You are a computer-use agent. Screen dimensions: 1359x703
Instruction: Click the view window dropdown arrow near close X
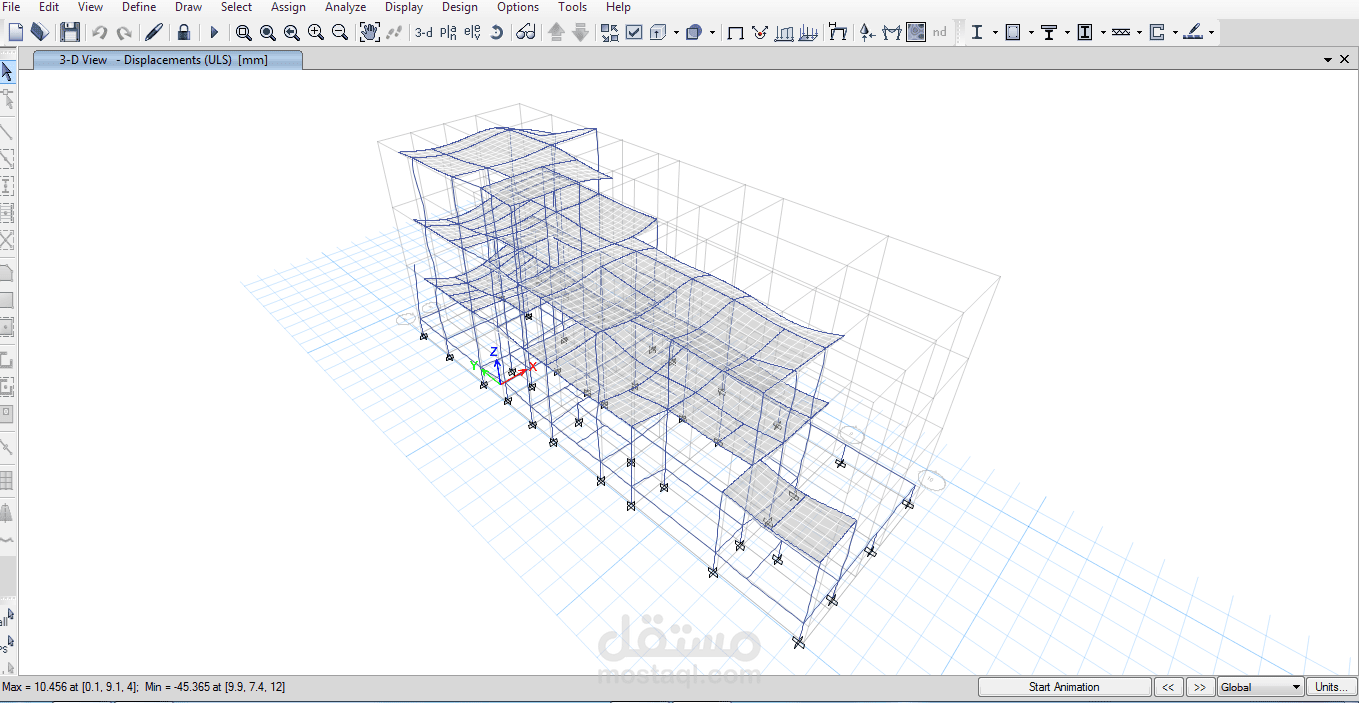click(x=1327, y=60)
